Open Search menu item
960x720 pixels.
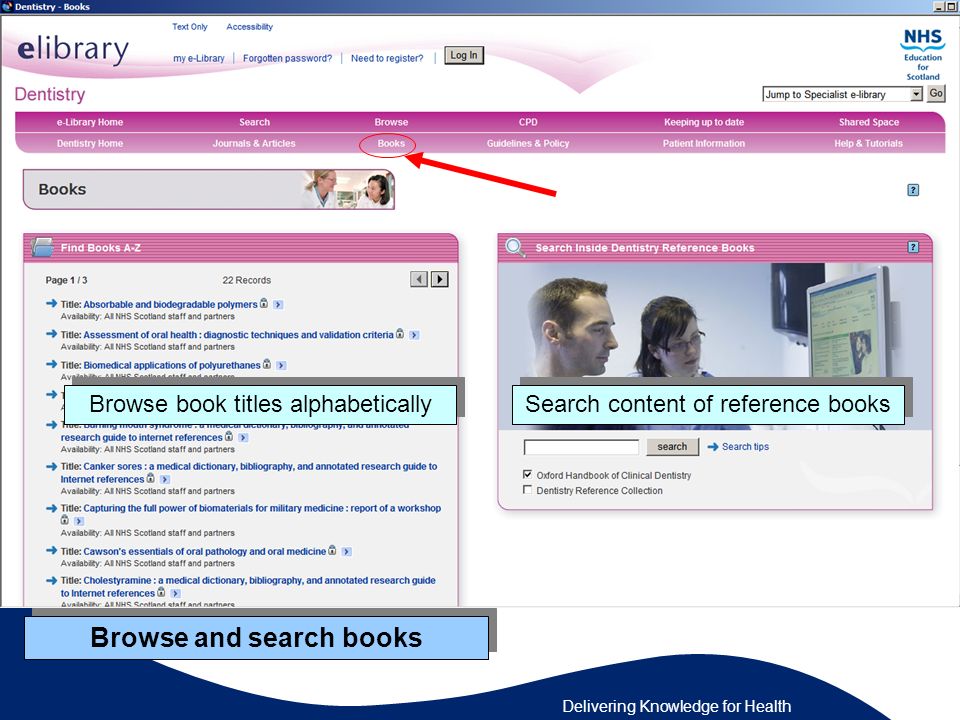coord(255,122)
